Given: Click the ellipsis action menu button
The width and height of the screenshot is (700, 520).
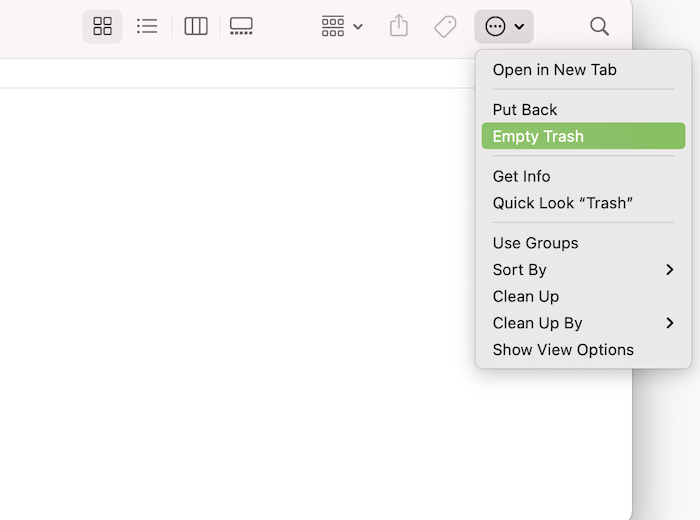Looking at the screenshot, I should (x=504, y=26).
